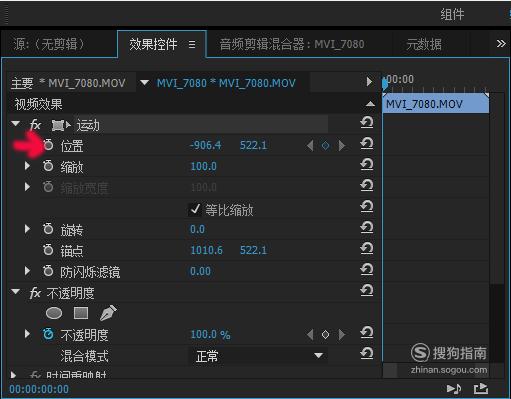Toggle audio loop playback icon
The width and height of the screenshot is (511, 399).
454,389
